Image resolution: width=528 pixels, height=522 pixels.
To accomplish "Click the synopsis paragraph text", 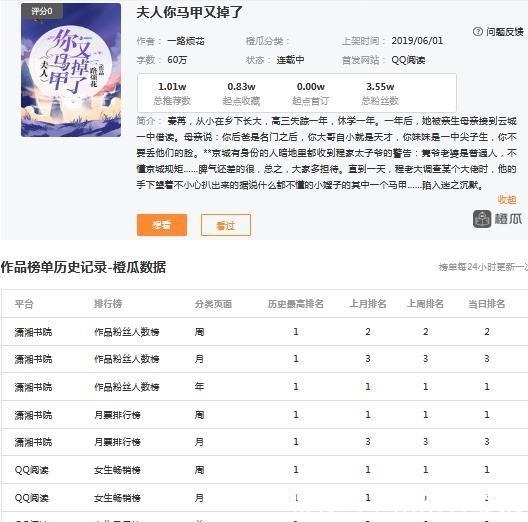I will pos(326,153).
